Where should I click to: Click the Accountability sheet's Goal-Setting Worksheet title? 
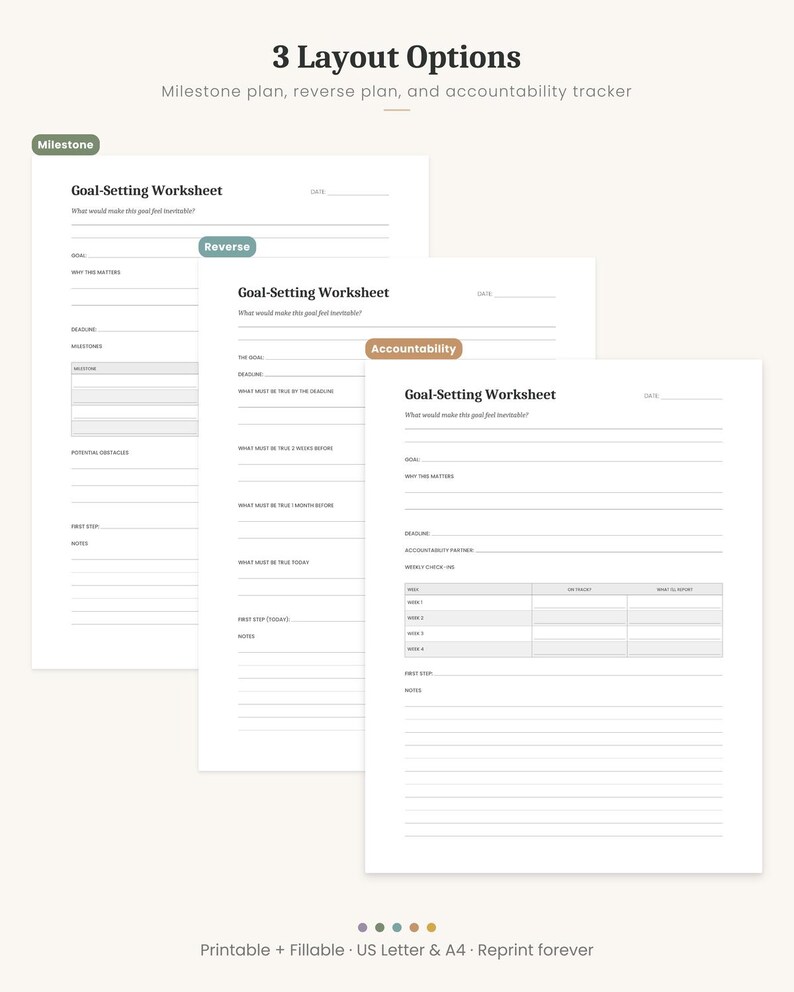pos(480,394)
